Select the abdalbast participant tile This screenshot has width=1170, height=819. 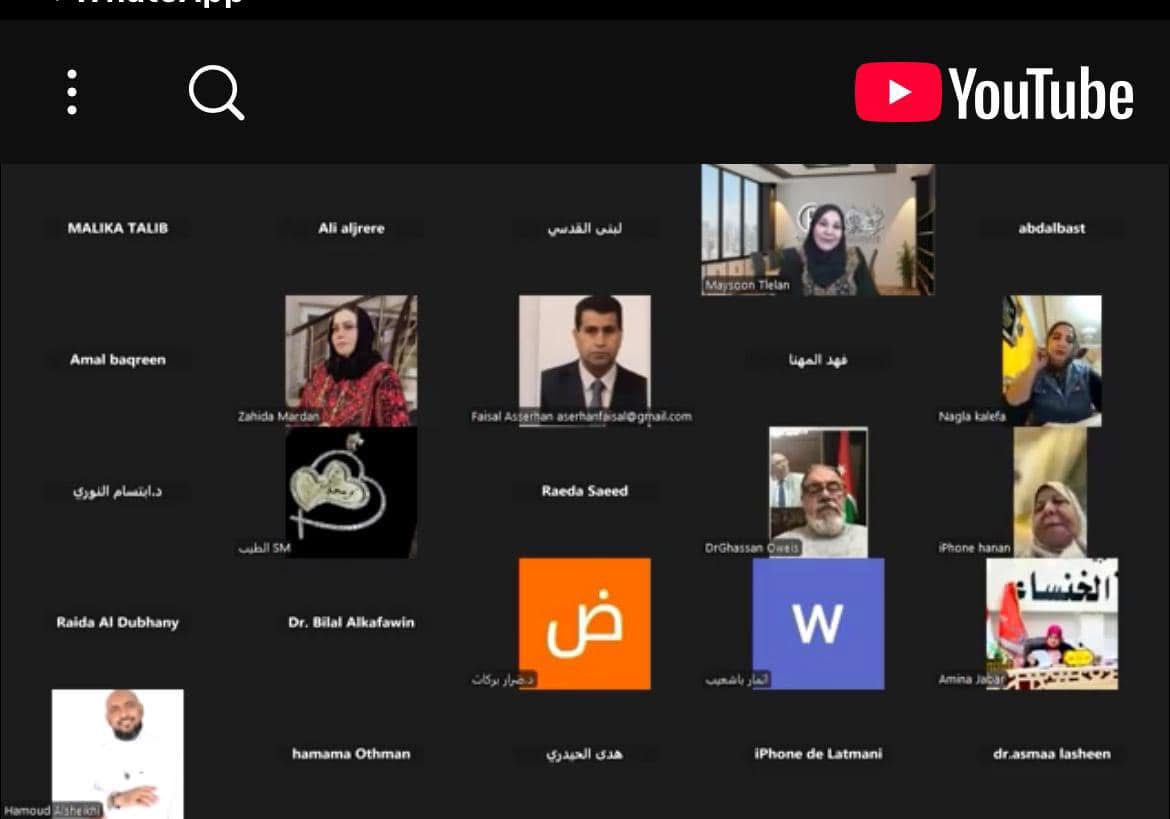[1051, 228]
